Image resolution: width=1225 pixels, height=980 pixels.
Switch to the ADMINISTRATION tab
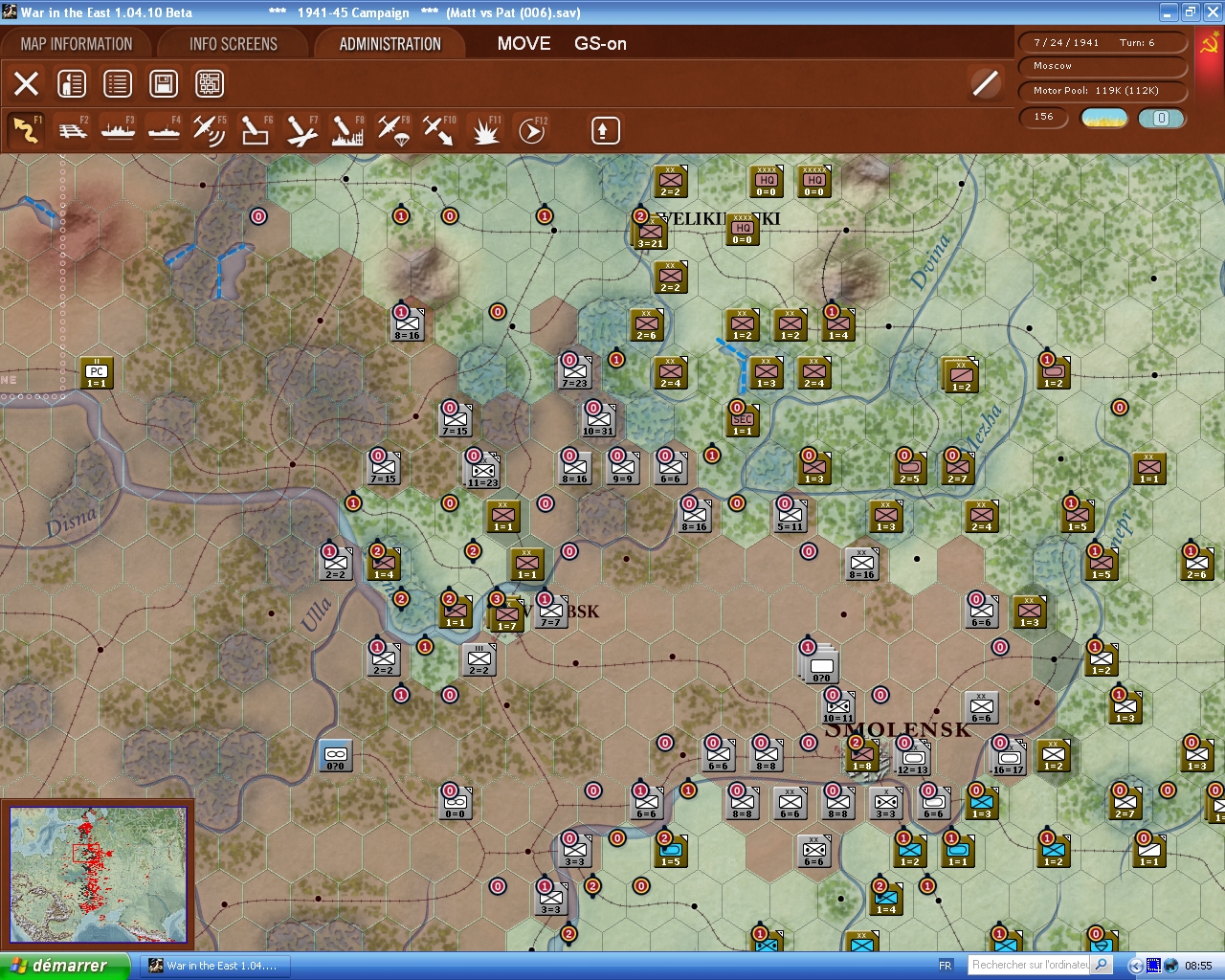390,44
